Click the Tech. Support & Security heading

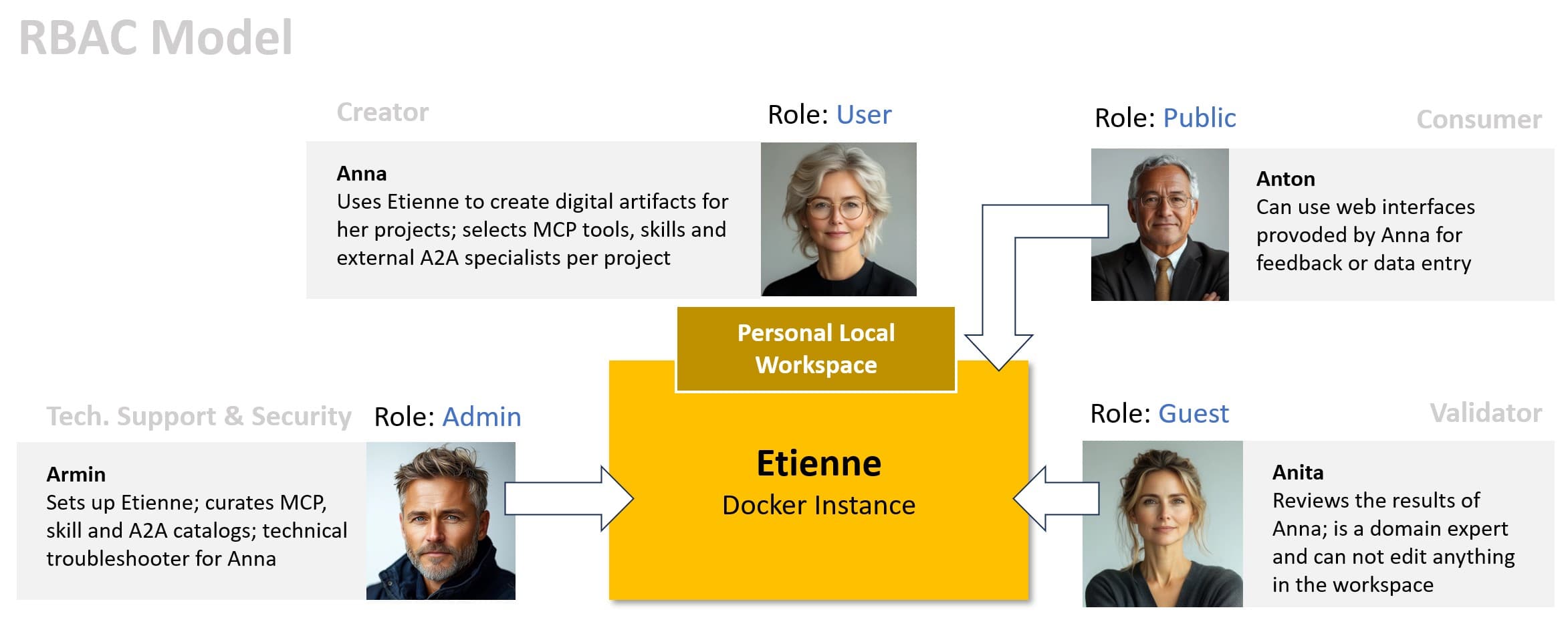pyautogui.click(x=198, y=416)
